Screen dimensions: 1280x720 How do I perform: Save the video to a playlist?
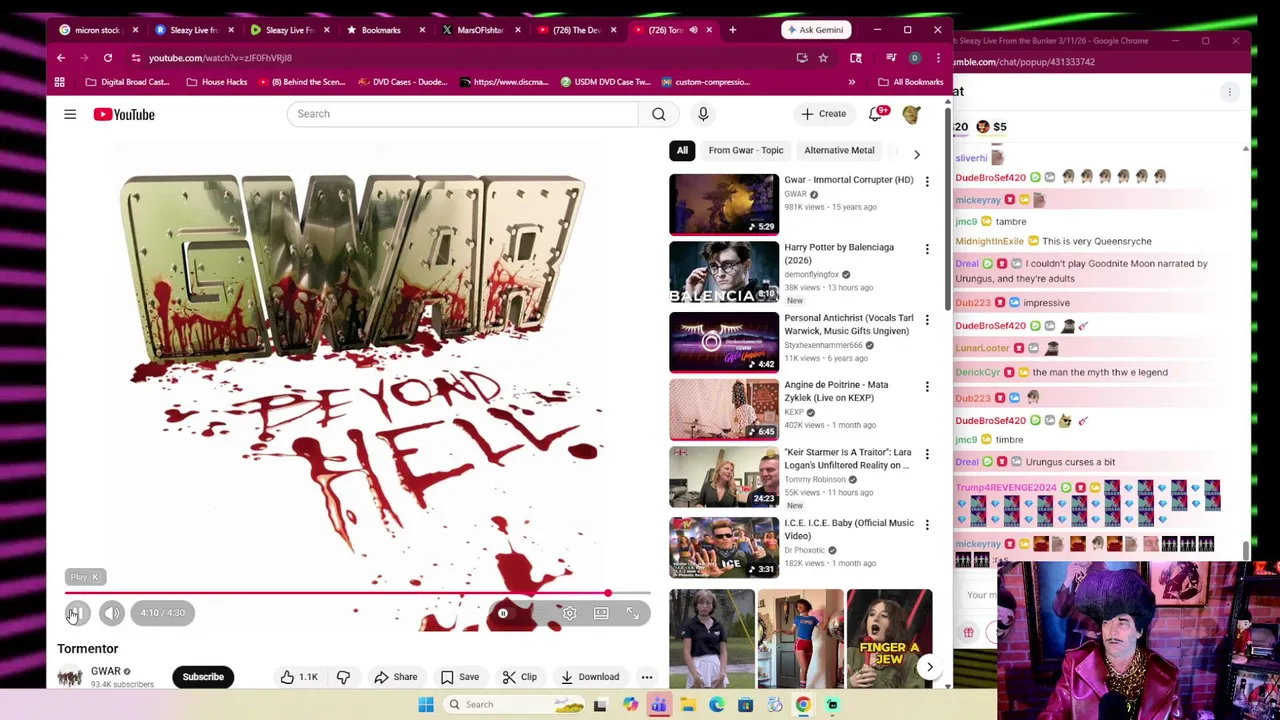459,677
